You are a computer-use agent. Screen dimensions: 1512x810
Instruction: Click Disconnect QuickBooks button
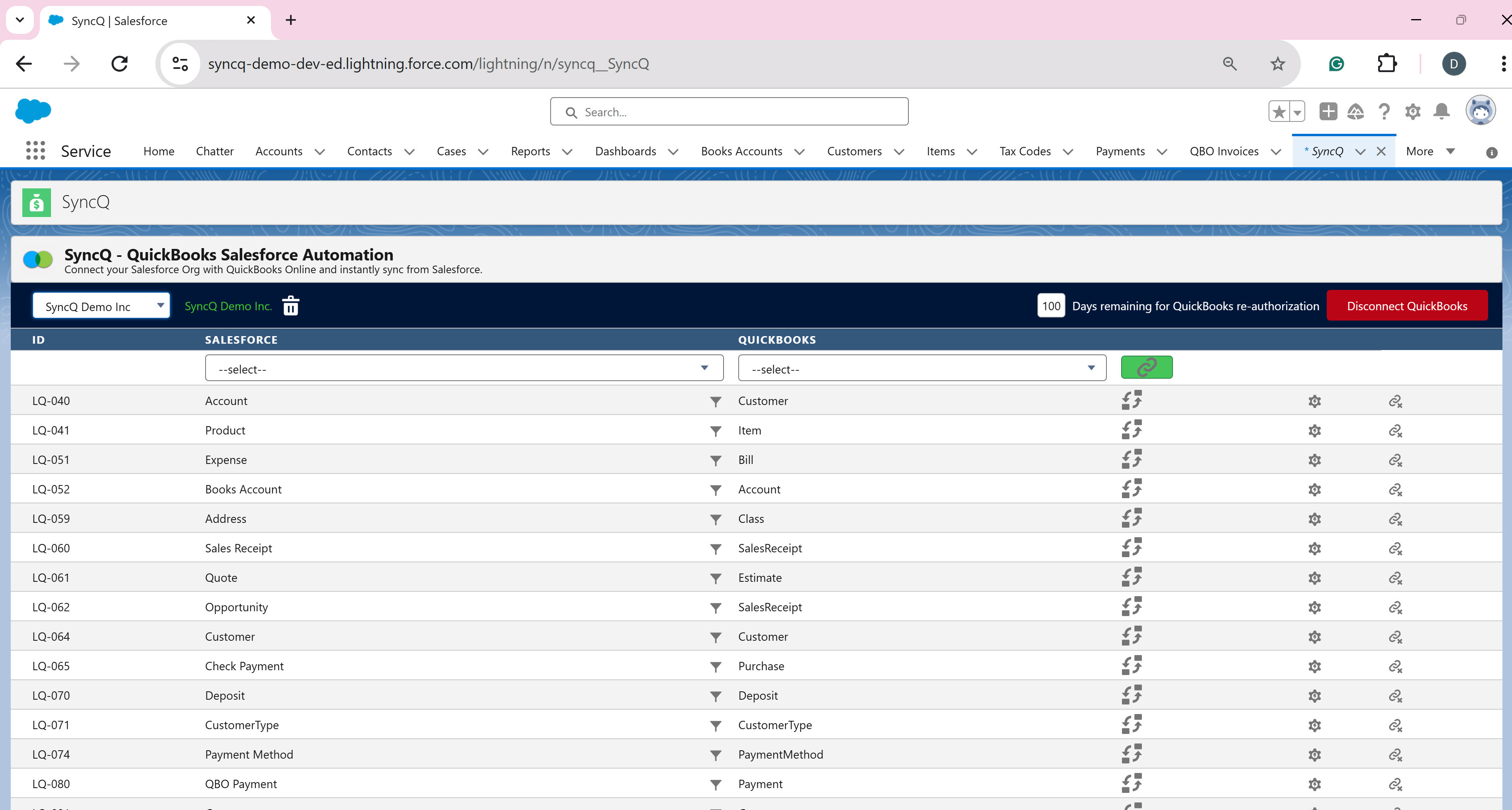click(x=1406, y=305)
